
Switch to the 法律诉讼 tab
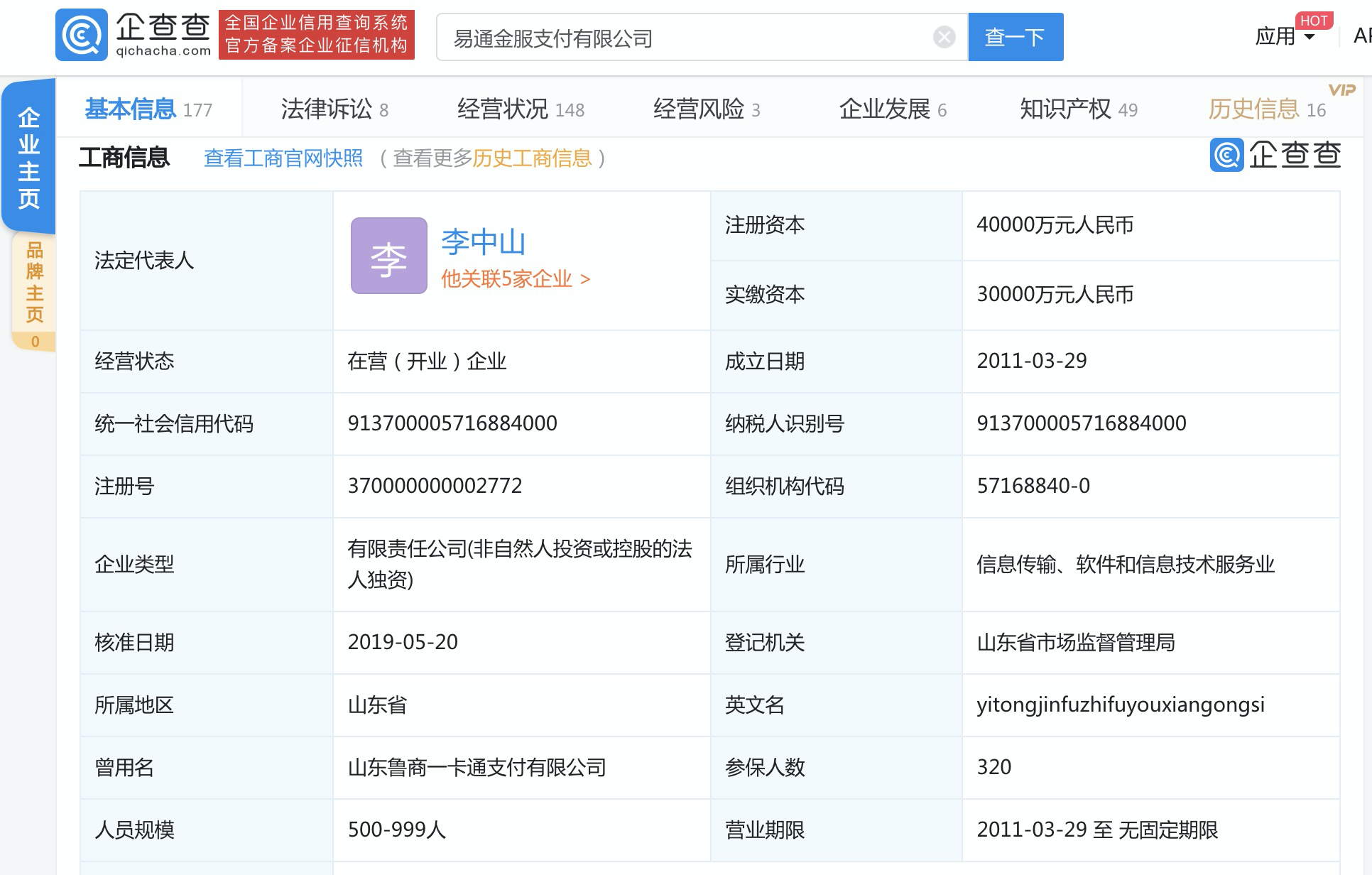click(x=334, y=109)
